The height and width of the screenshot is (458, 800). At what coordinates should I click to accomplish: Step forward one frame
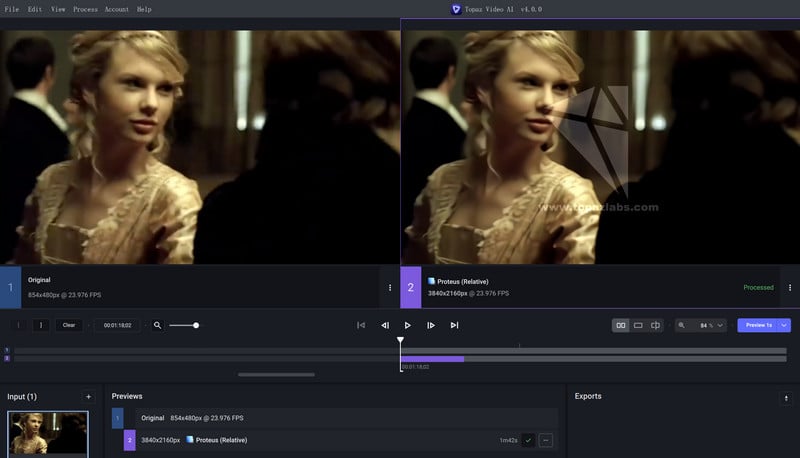coord(431,325)
